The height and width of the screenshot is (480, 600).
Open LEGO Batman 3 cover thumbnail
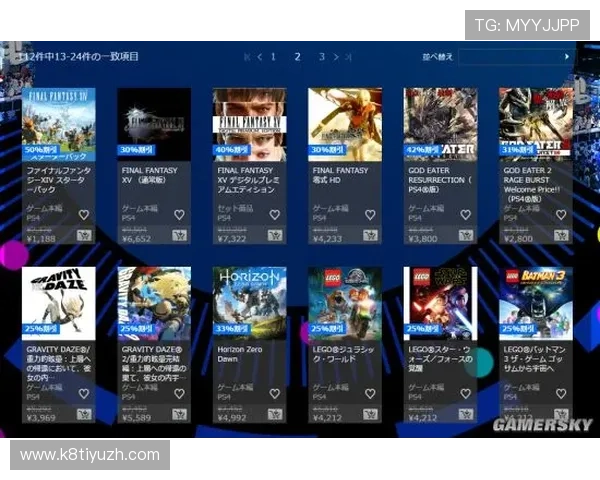[x=536, y=304]
